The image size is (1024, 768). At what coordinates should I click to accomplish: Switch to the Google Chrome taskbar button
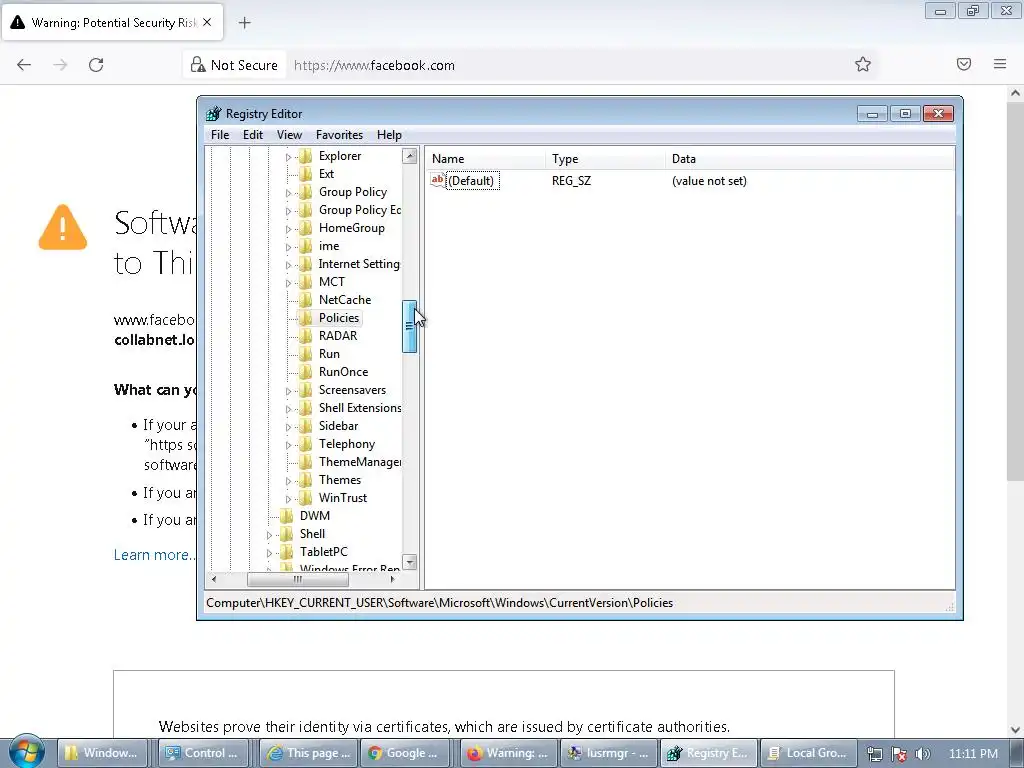coord(406,753)
